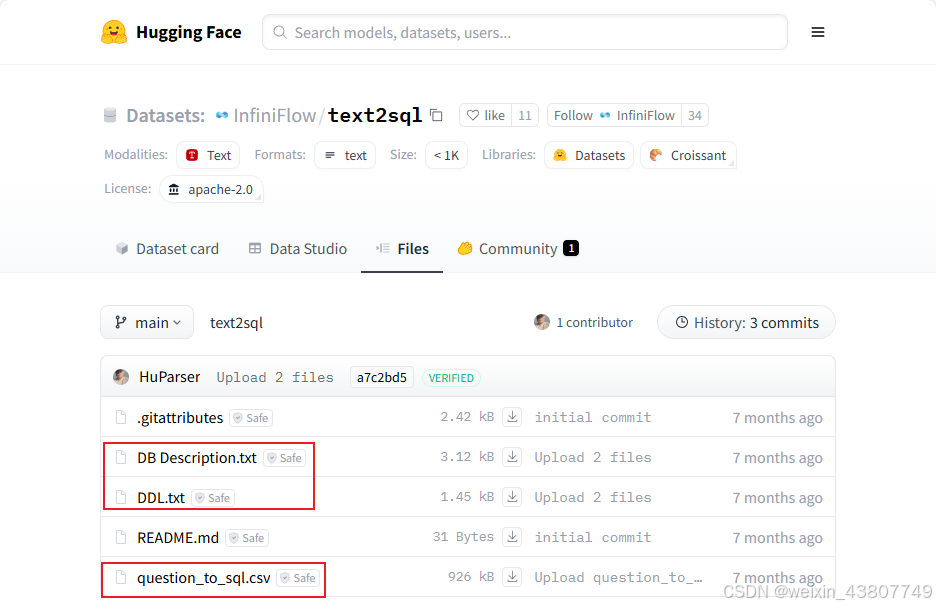Click the apache-2.0 license tag

pos(211,189)
